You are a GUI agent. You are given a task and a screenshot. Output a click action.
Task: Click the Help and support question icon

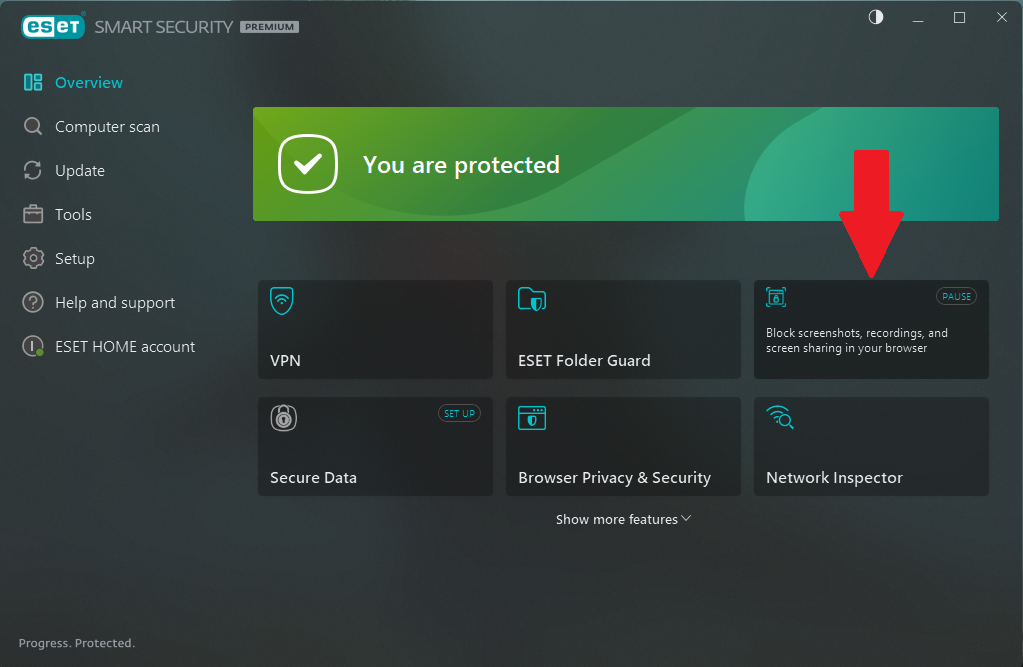click(33, 302)
